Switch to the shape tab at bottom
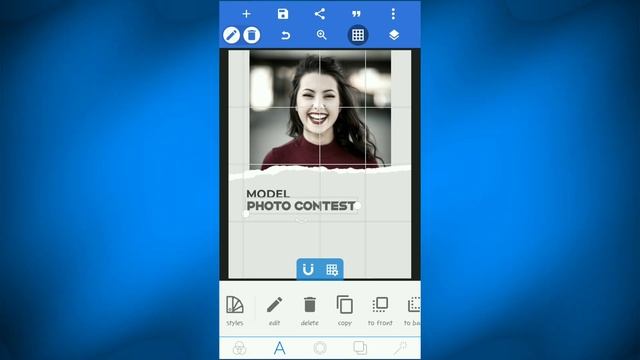Viewport: 640px width, 360px height. coord(320,348)
